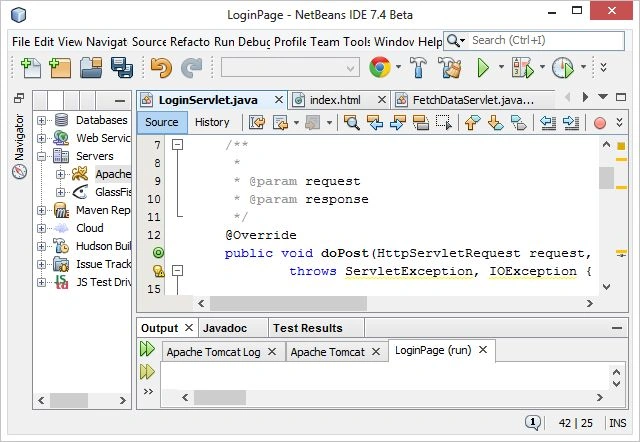Viewport: 640px width, 442px height.
Task: Open the empty project configuration combo box
Action: pyautogui.click(x=290, y=67)
